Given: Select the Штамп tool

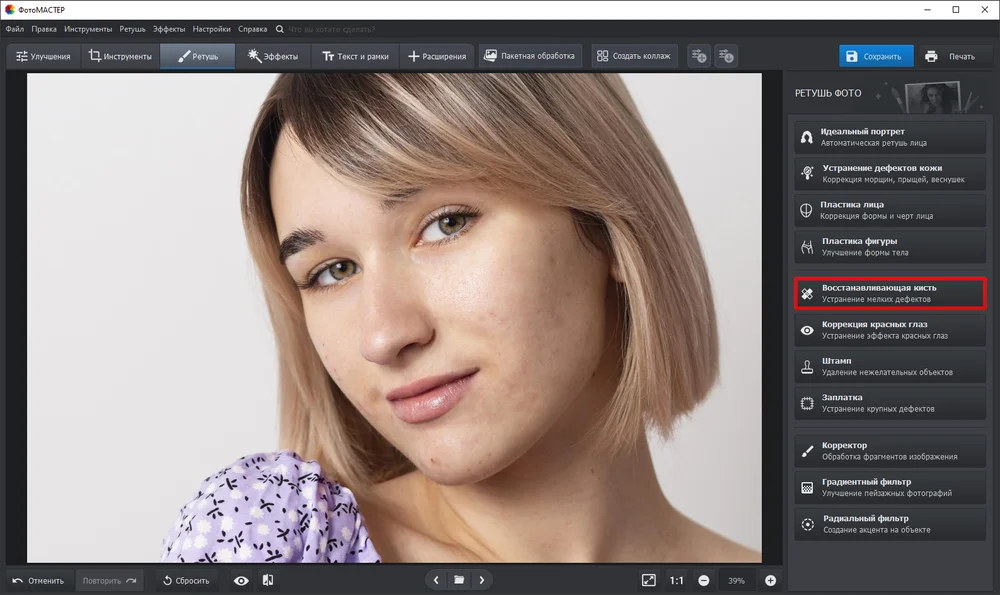Looking at the screenshot, I should 890,366.
